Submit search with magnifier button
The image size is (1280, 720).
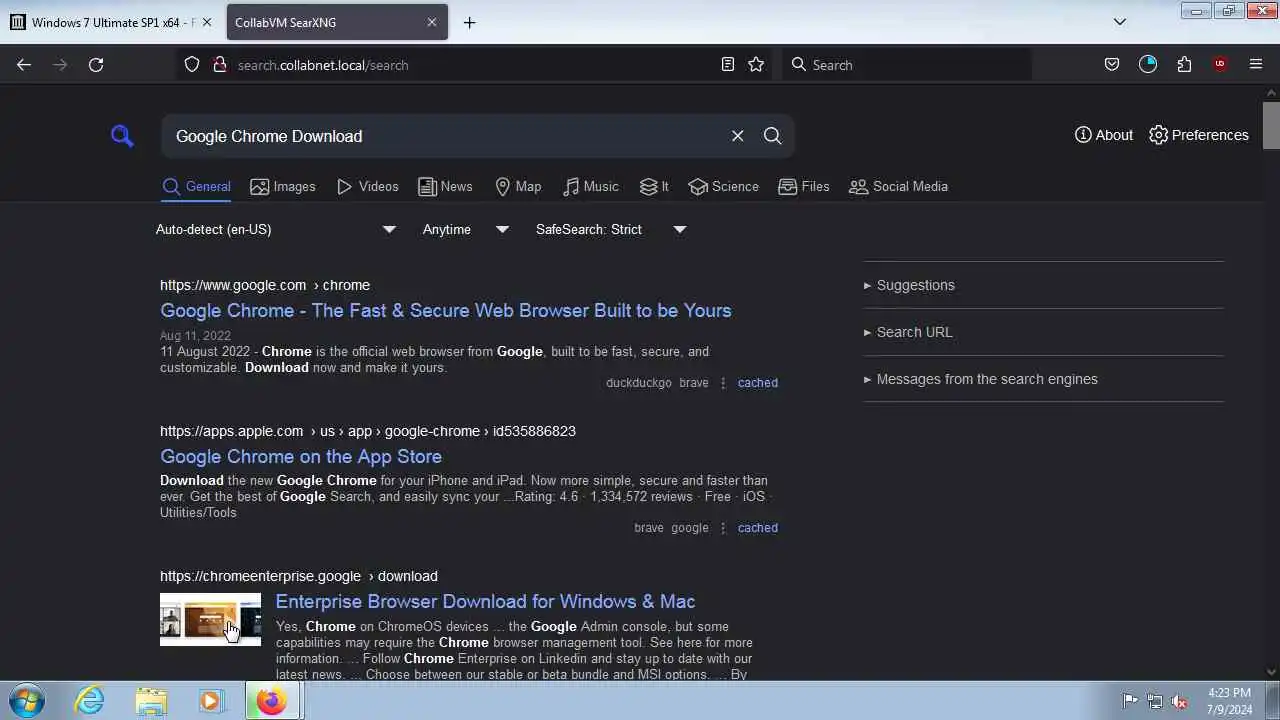pos(772,136)
